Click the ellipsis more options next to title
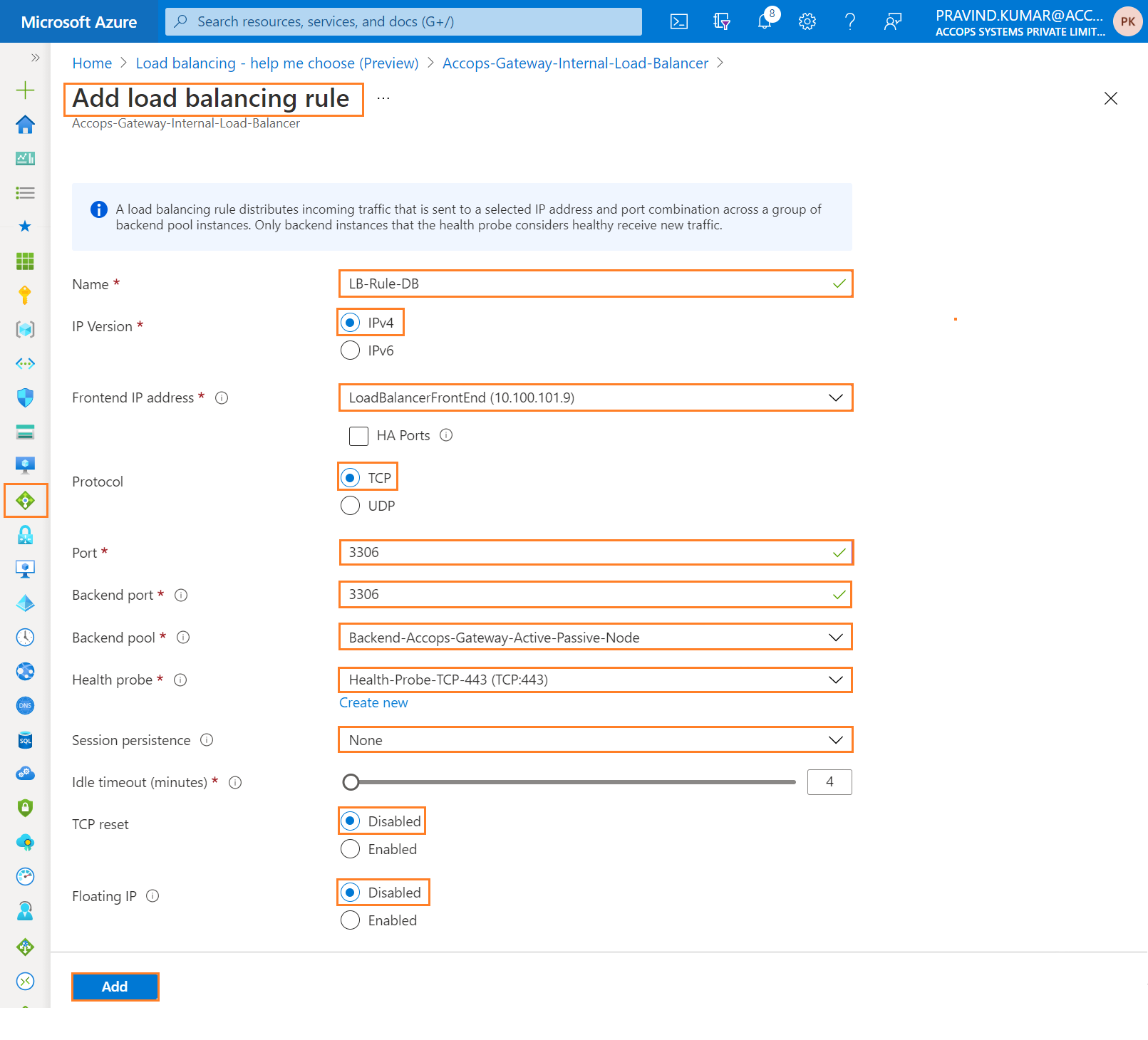The width and height of the screenshot is (1148, 1040). pos(383,98)
